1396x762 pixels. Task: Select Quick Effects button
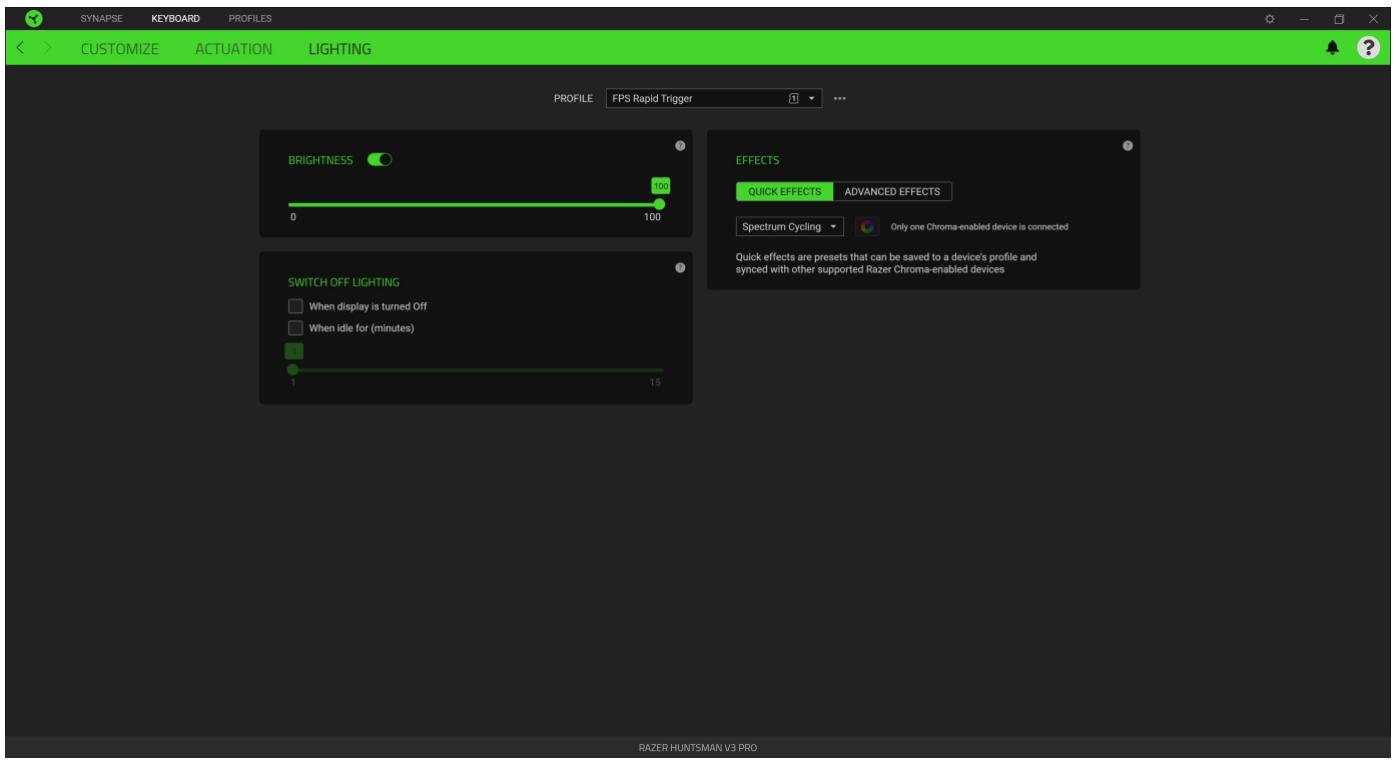(785, 191)
